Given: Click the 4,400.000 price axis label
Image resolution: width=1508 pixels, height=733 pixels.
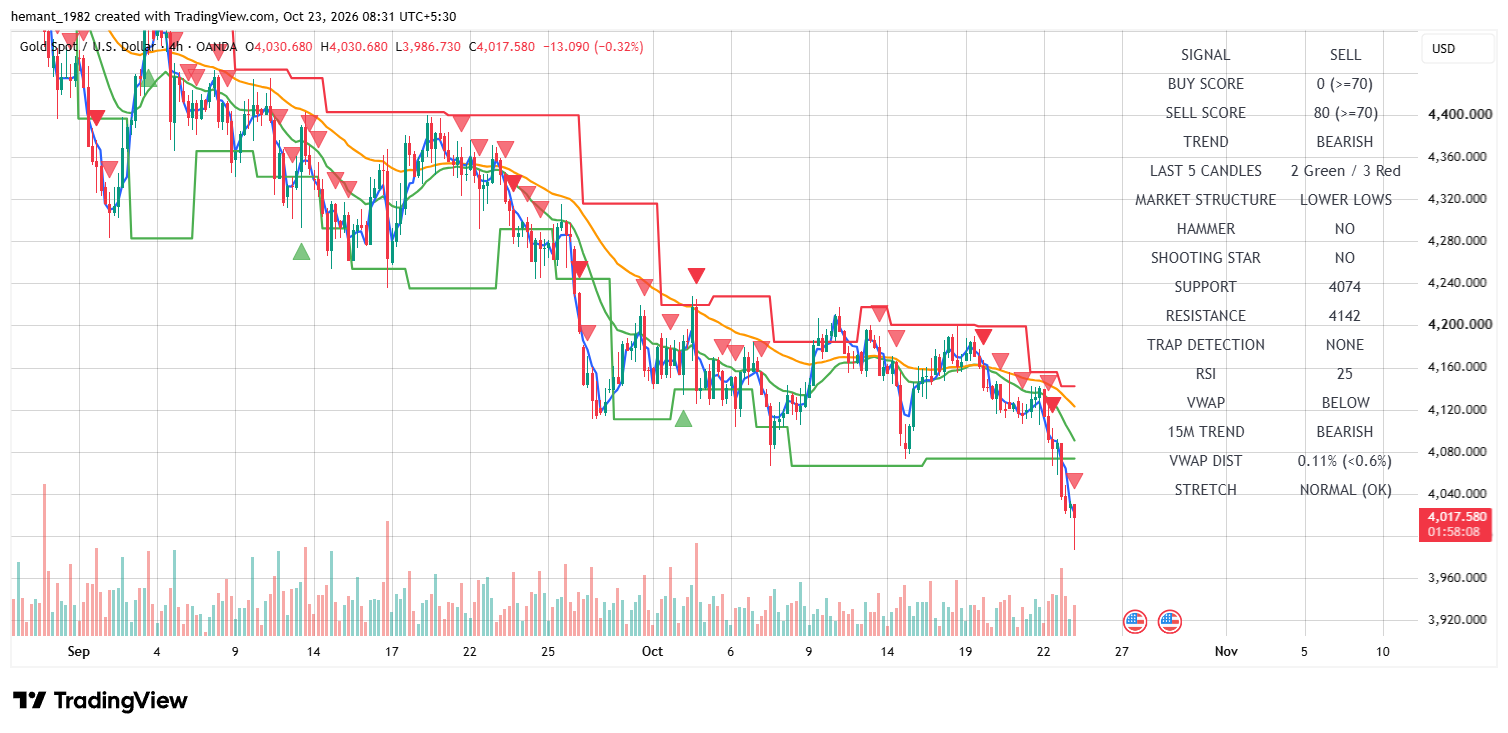Looking at the screenshot, I should pos(1460,115).
